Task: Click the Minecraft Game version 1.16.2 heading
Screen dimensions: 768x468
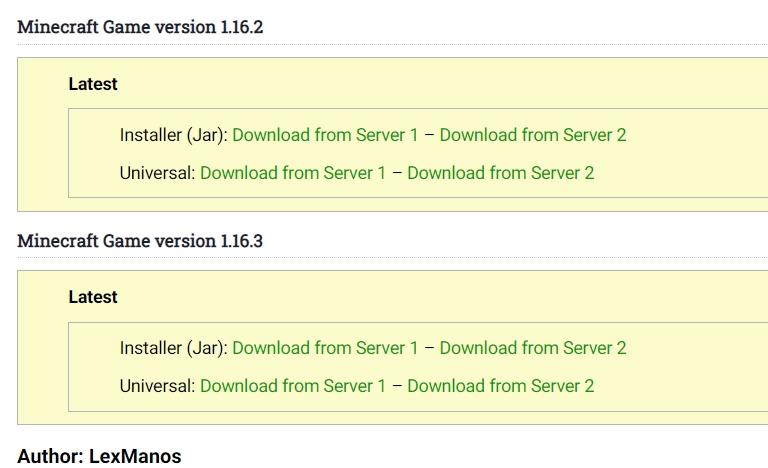Action: point(140,27)
